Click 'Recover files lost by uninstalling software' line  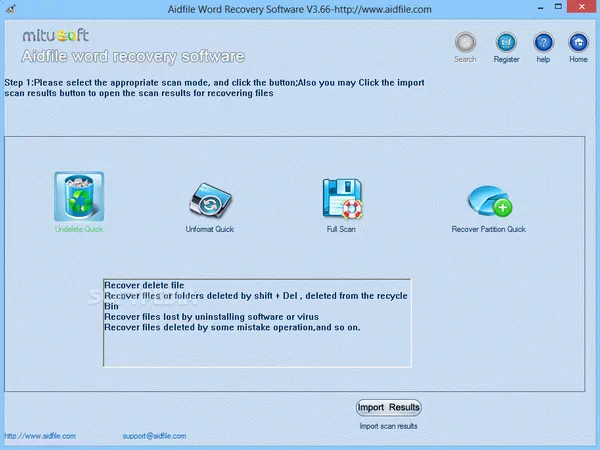pos(211,316)
